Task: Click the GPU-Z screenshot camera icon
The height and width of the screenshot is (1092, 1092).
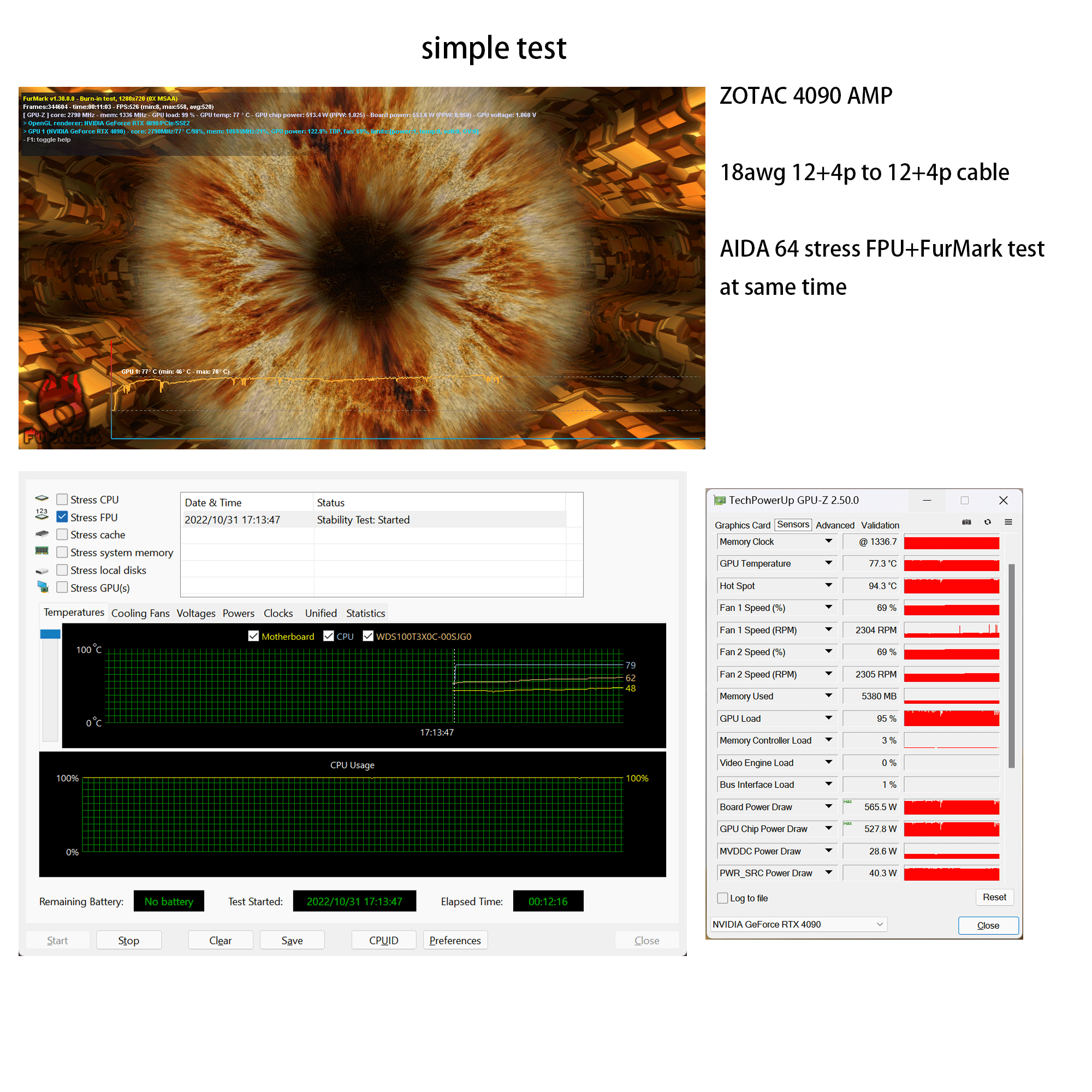Action: tap(966, 523)
